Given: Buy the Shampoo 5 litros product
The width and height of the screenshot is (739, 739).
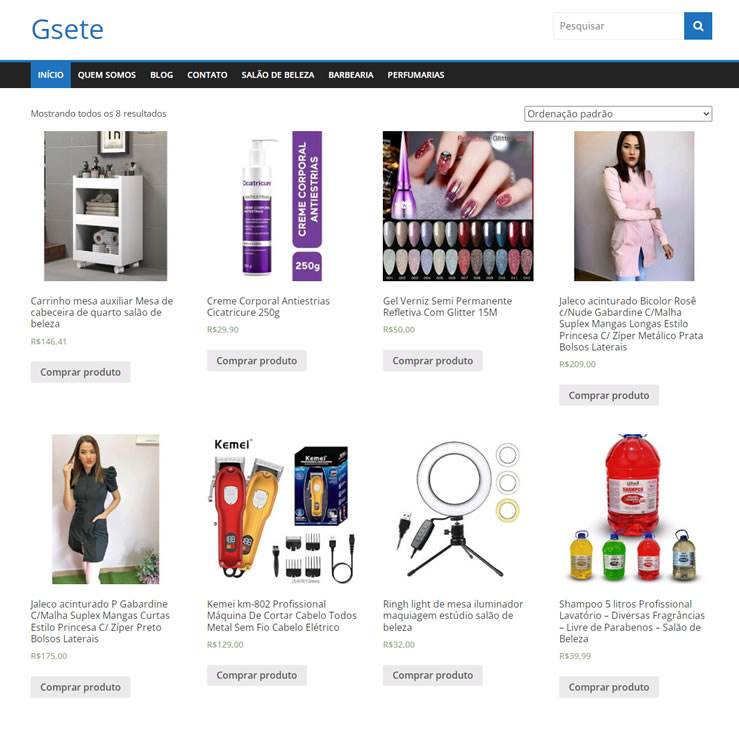Looking at the screenshot, I should click(609, 687).
